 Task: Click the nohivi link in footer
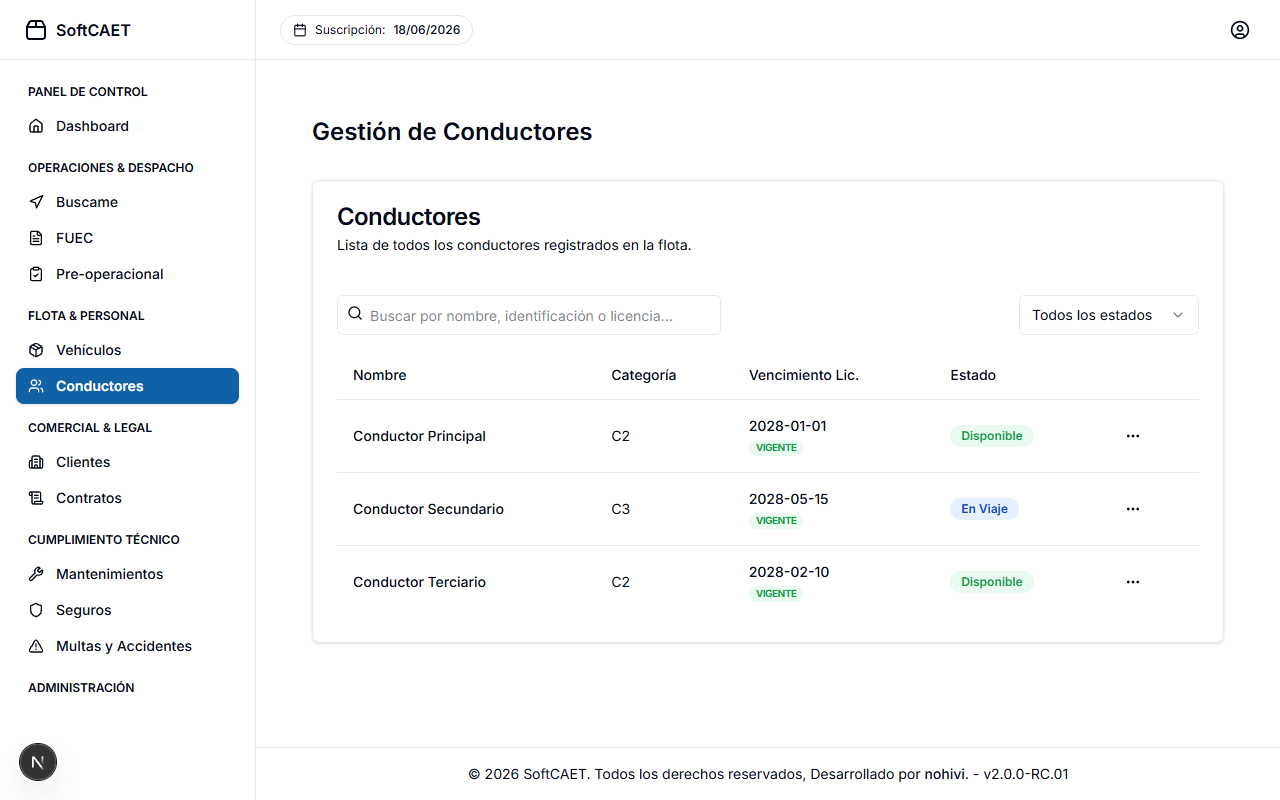[946, 774]
